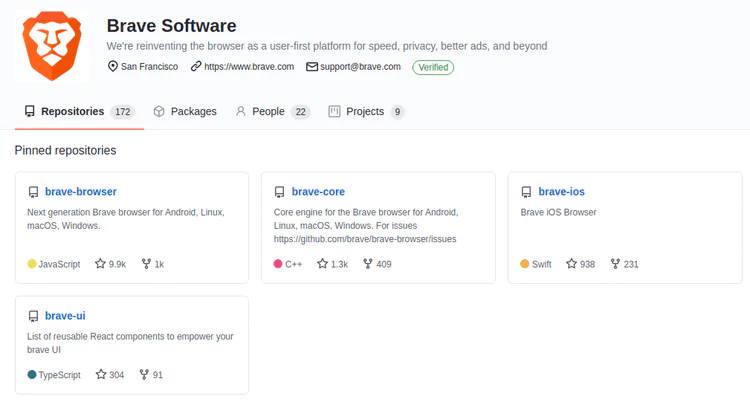This screenshot has height=413, width=750.
Task: Click the Brave lion logo avatar
Action: click(54, 46)
